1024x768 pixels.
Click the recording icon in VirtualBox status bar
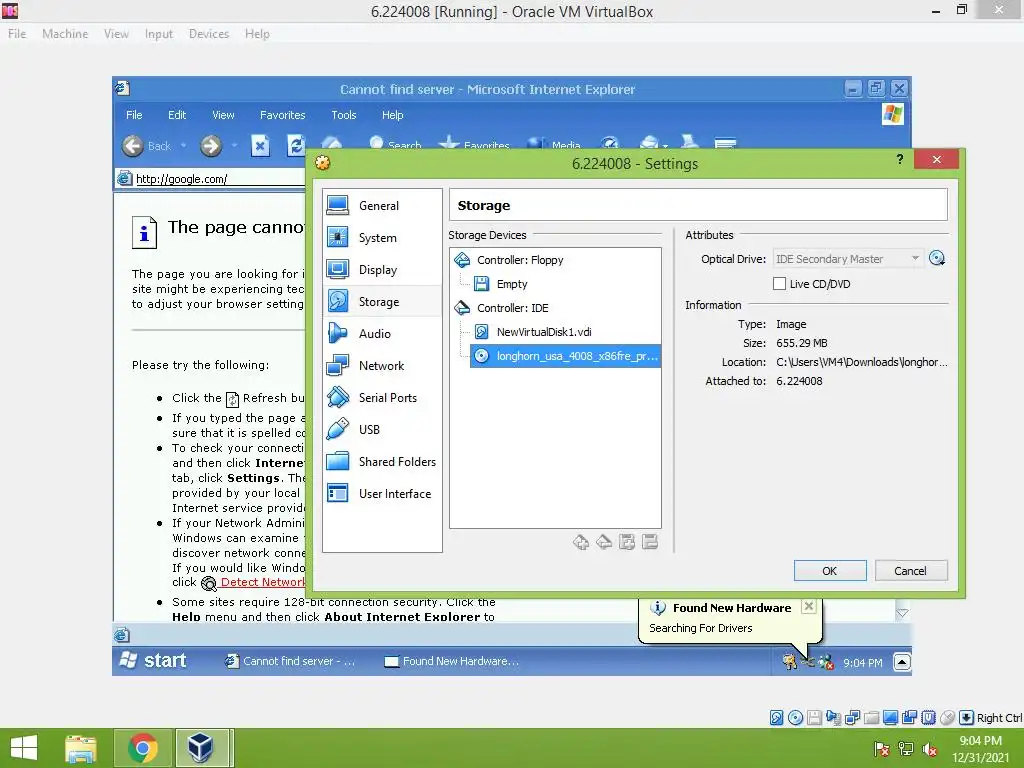point(909,718)
